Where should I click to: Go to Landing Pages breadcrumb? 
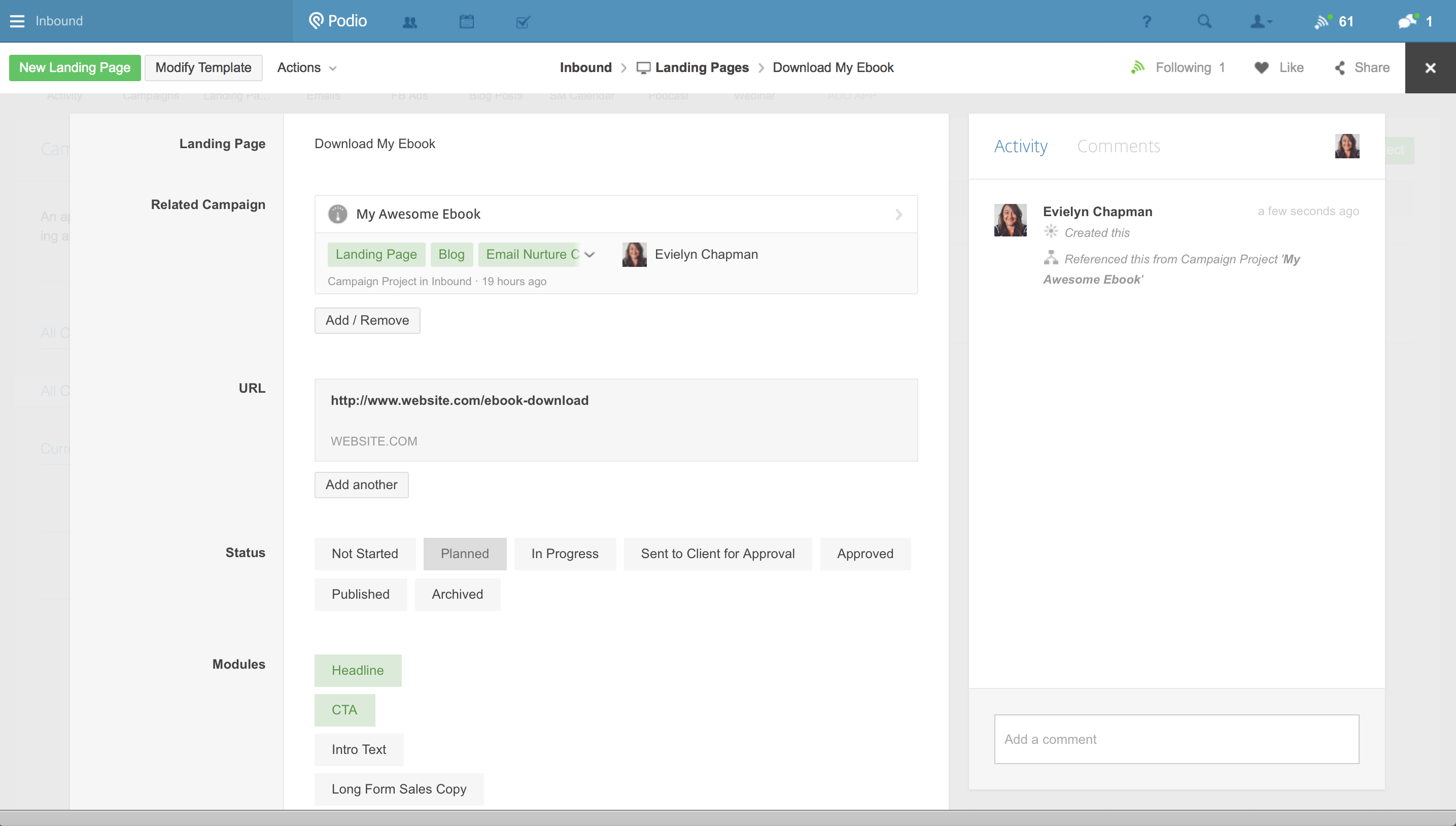(x=701, y=67)
